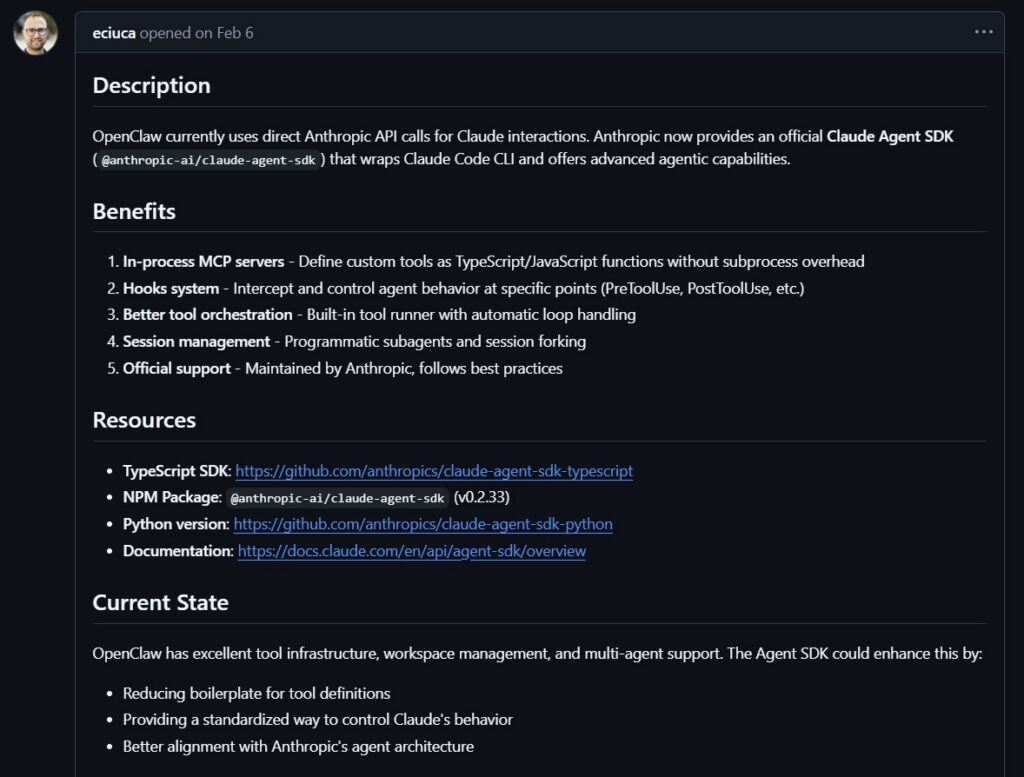Click the 'OpenClaw has excellent tool infrastructure' paragraph
The image size is (1024, 777).
click(537, 654)
